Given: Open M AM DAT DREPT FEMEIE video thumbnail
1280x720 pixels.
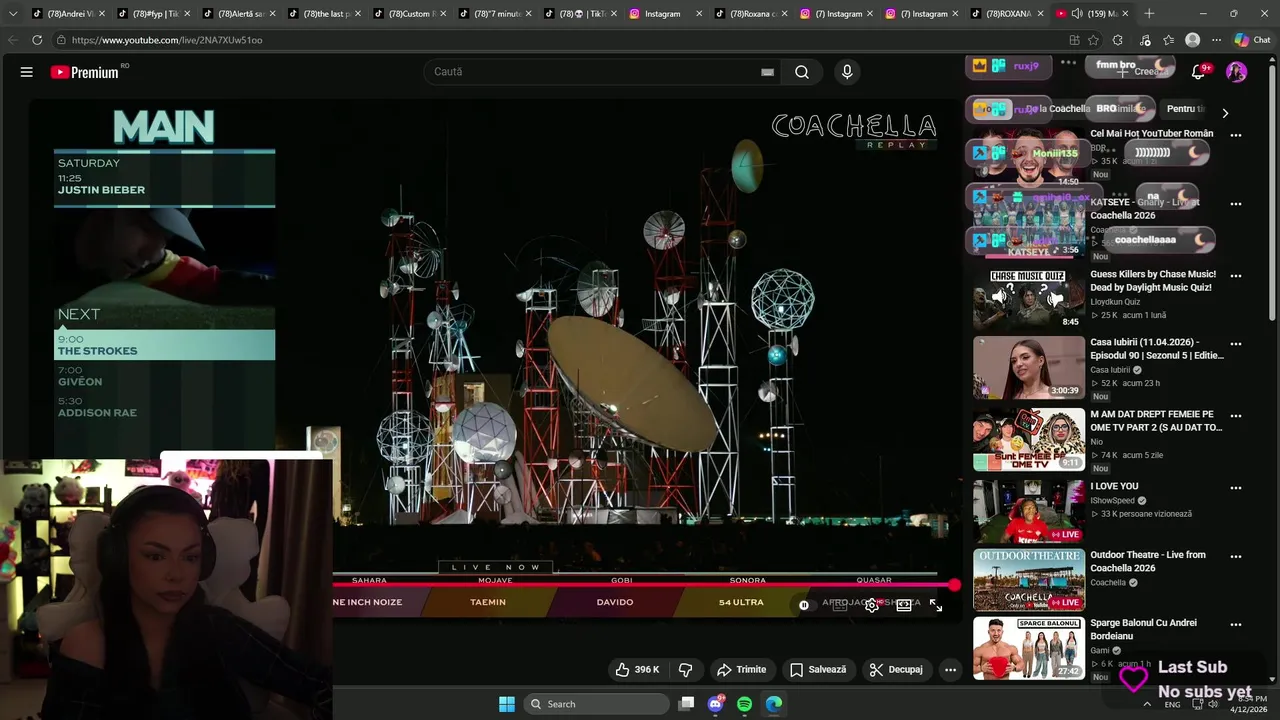Looking at the screenshot, I should tap(1029, 439).
